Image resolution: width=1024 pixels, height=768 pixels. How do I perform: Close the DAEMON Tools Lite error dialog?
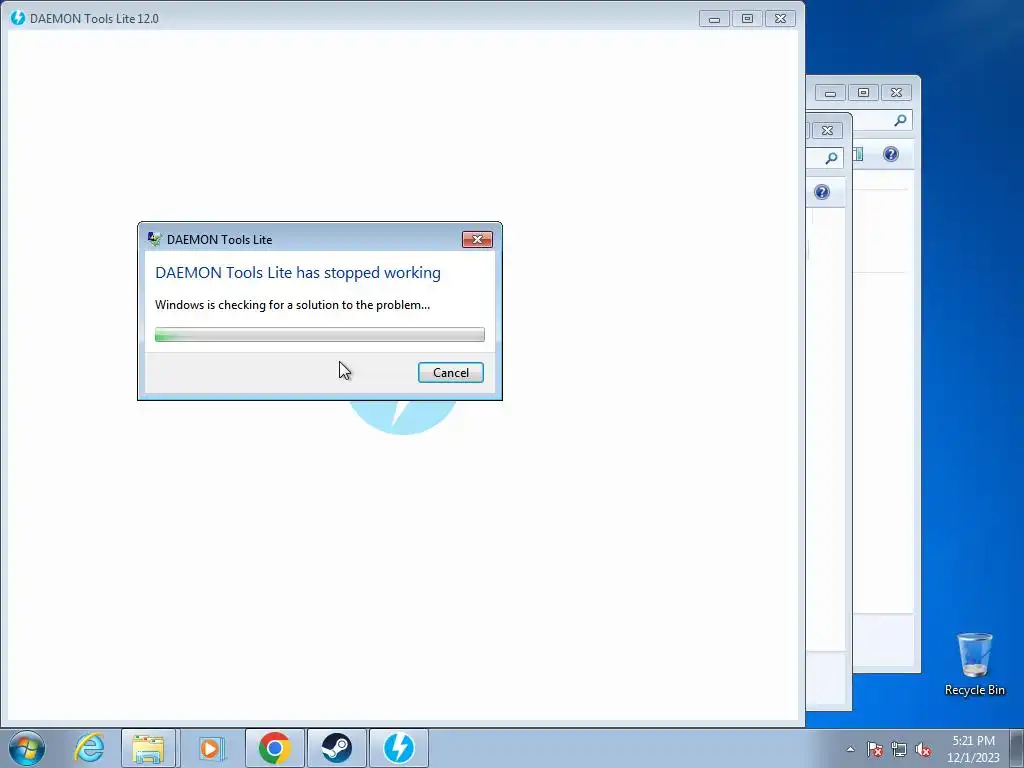coord(477,240)
